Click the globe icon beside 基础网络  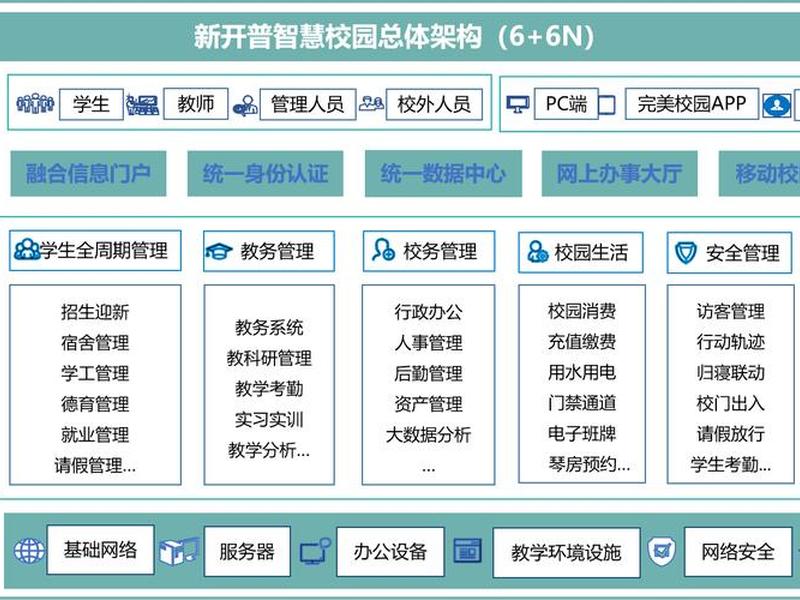tap(29, 551)
